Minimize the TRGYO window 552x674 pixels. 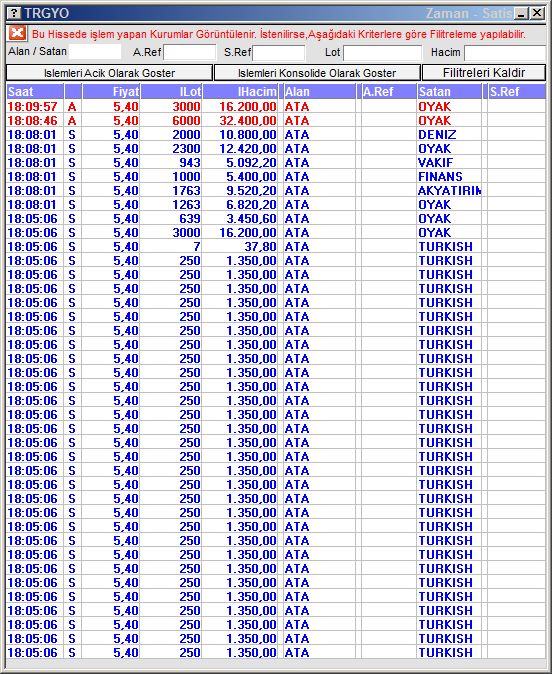(521, 13)
